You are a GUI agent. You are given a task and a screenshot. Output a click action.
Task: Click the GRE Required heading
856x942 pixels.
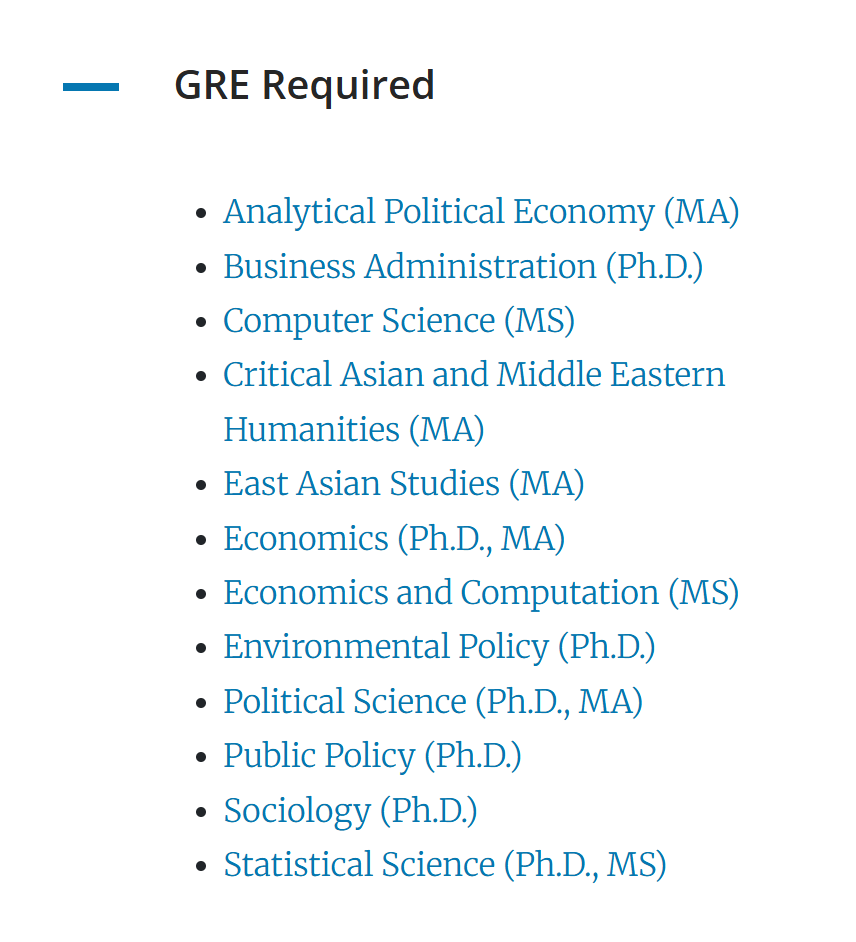(x=304, y=86)
